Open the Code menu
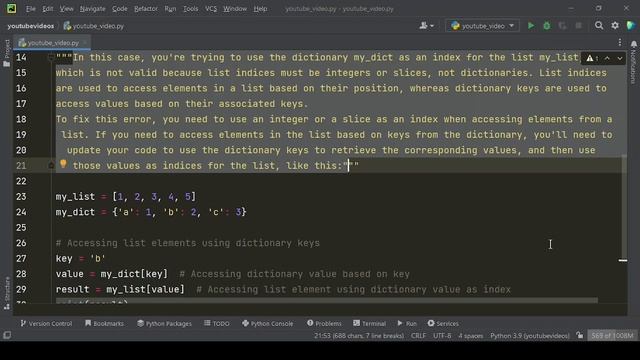This screenshot has width=640, height=360. (120, 9)
